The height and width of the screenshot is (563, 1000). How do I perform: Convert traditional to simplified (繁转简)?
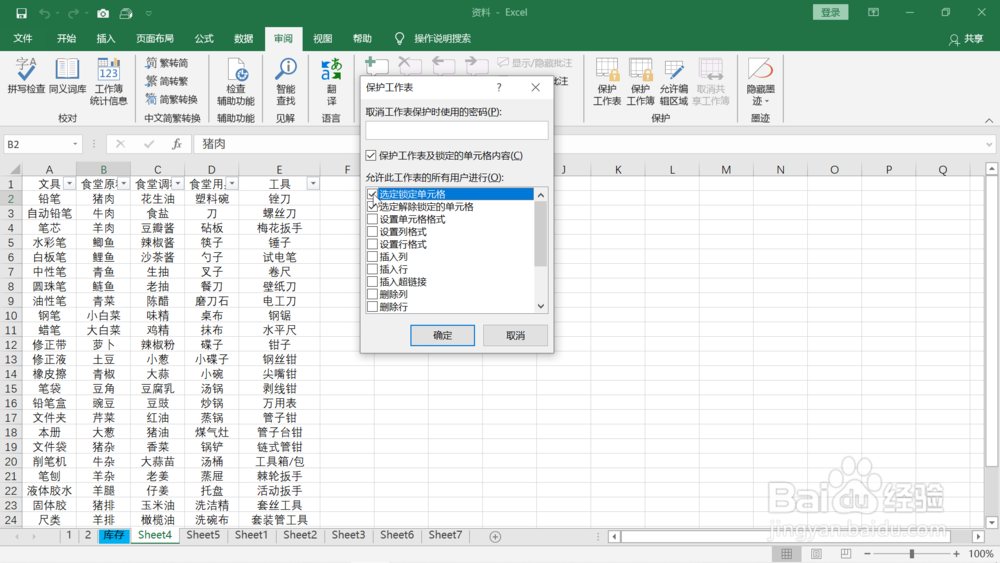tap(167, 62)
